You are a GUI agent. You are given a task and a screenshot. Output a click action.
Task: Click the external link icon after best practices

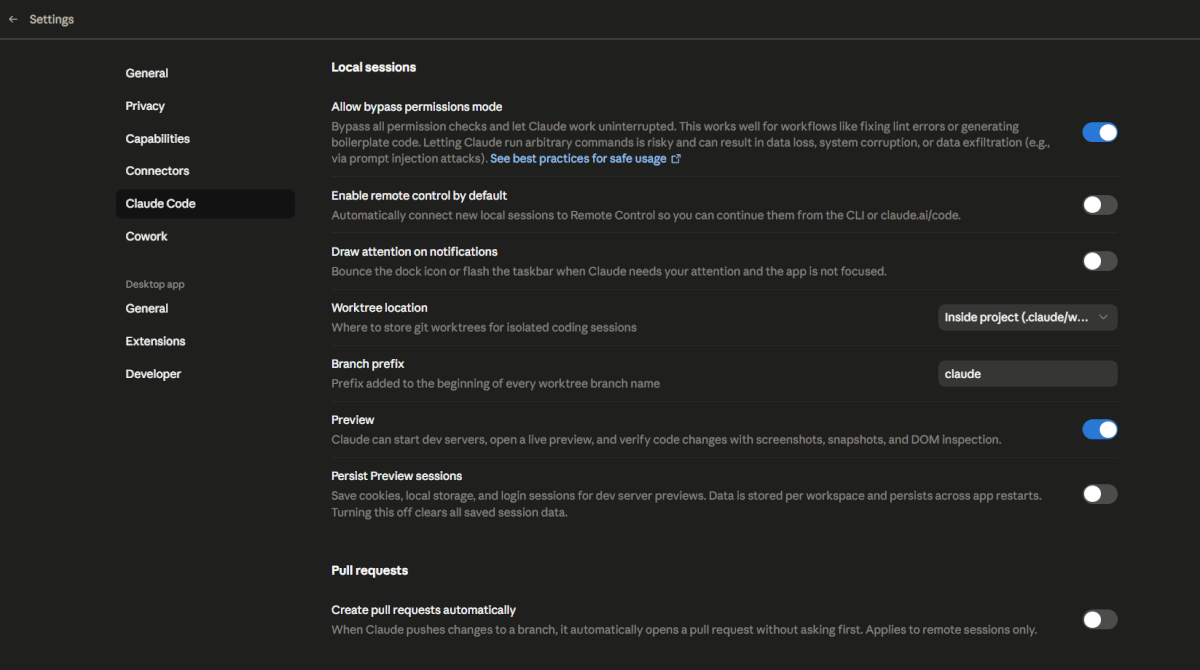(x=676, y=159)
